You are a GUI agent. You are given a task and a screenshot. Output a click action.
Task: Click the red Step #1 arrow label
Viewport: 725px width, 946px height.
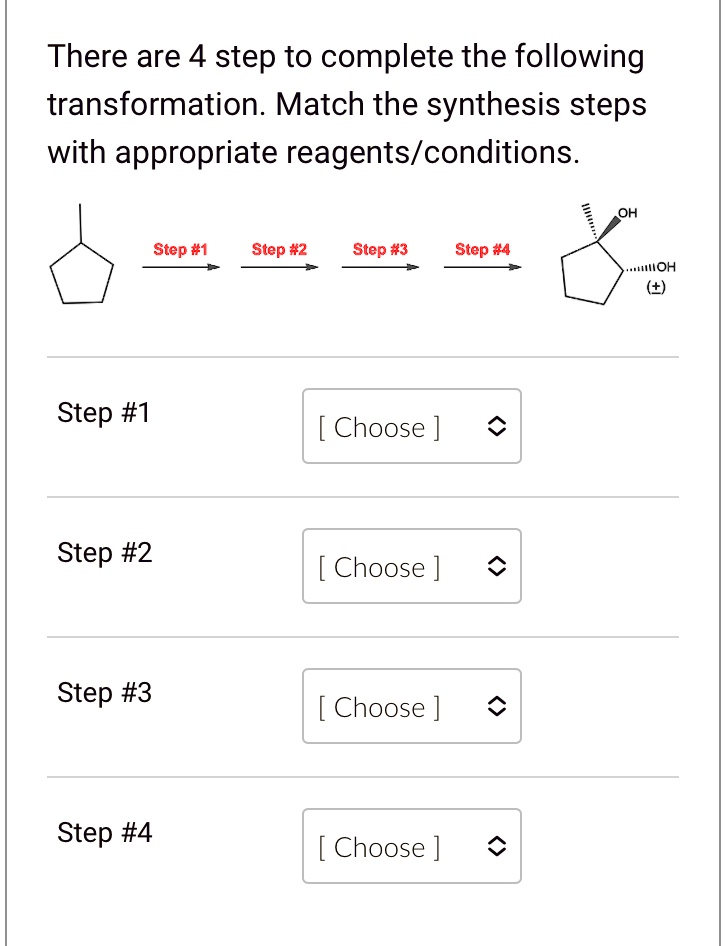(x=180, y=249)
